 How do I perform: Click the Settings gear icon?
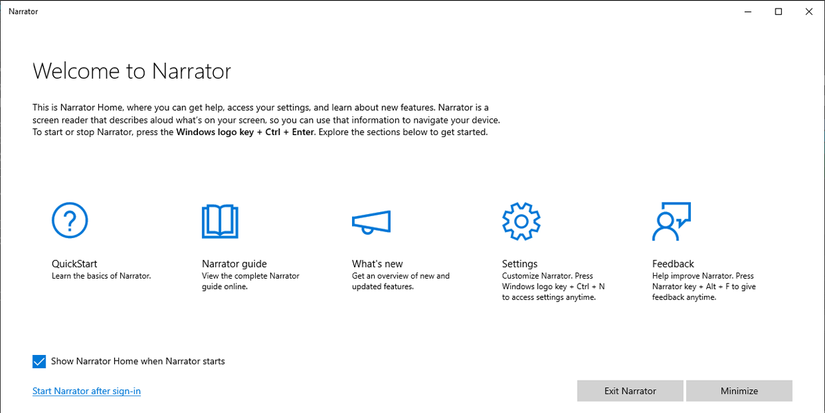[520, 221]
